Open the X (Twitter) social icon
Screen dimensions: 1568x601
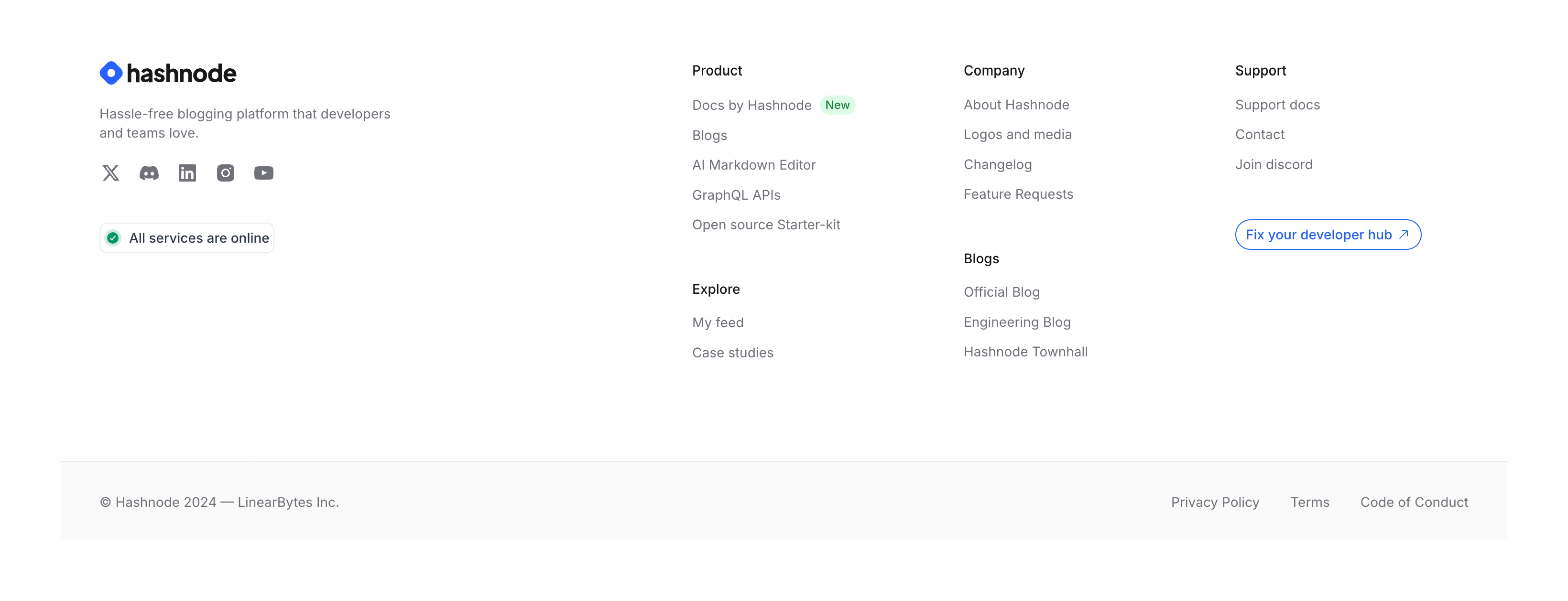click(x=111, y=173)
